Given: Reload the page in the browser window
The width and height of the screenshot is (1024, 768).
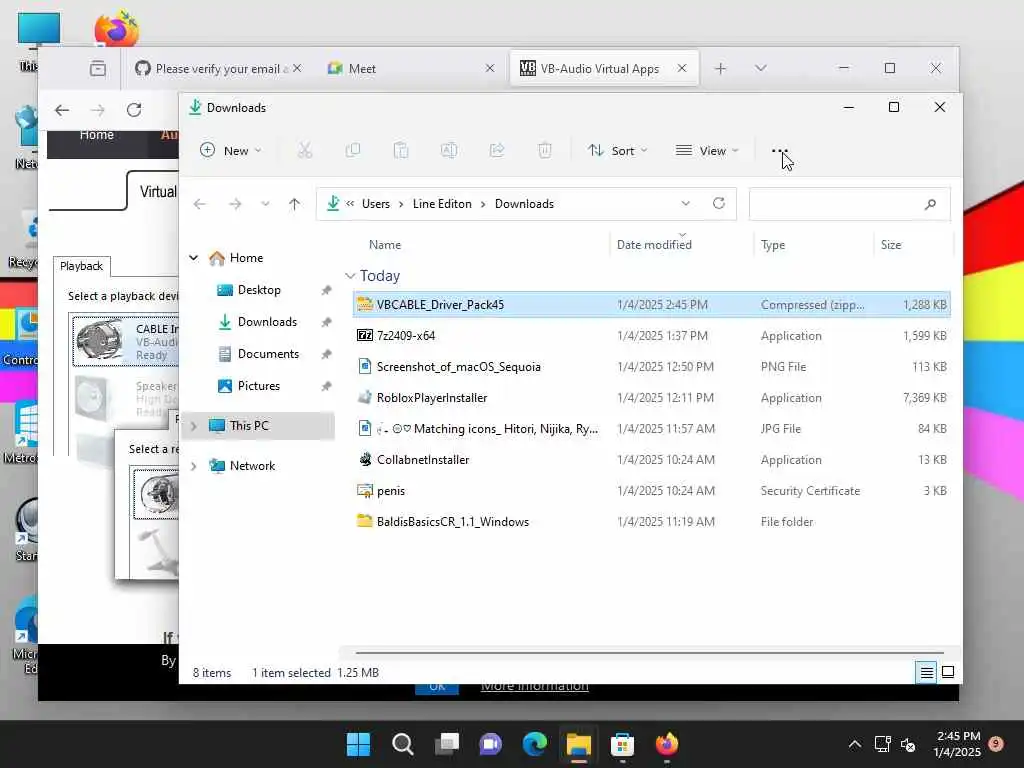Looking at the screenshot, I should (x=134, y=110).
